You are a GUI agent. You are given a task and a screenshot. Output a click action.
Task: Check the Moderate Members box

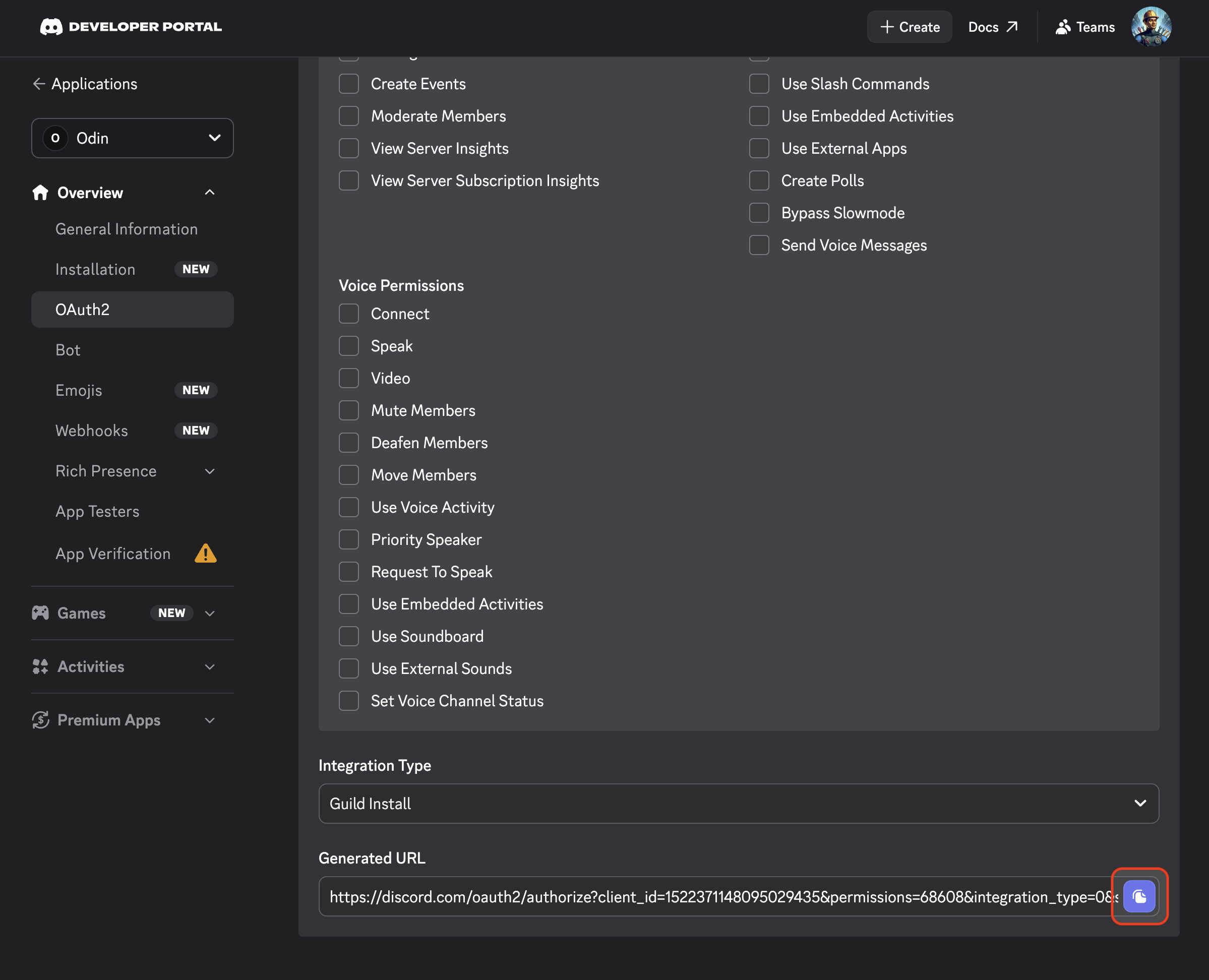tap(349, 116)
